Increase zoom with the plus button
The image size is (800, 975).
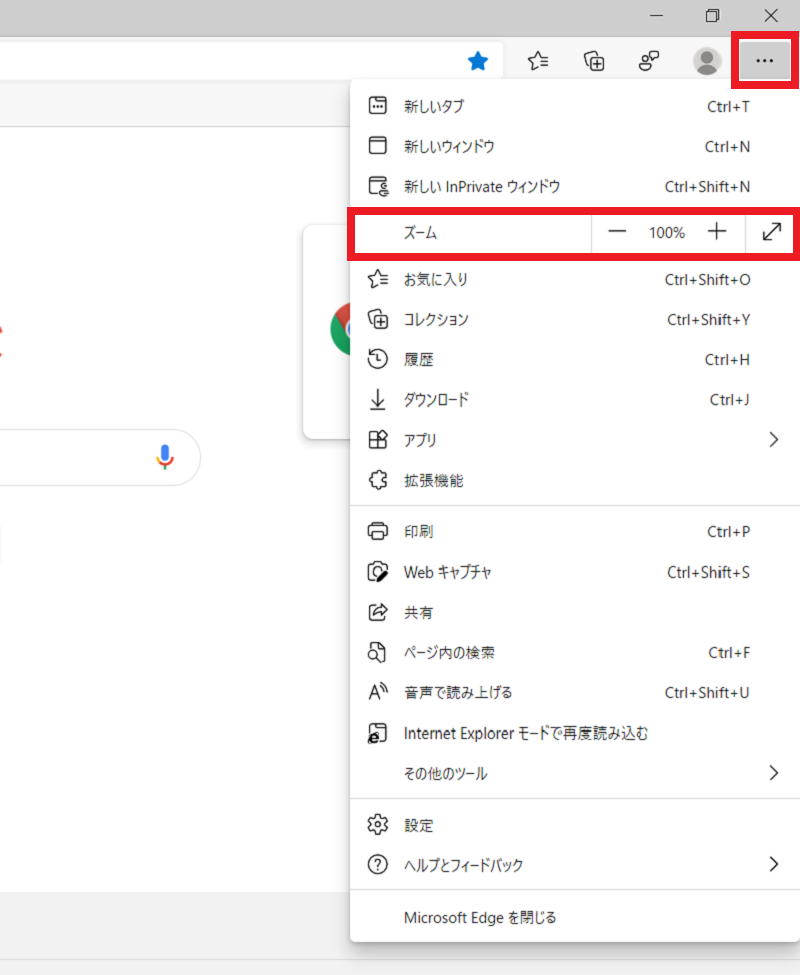point(717,232)
